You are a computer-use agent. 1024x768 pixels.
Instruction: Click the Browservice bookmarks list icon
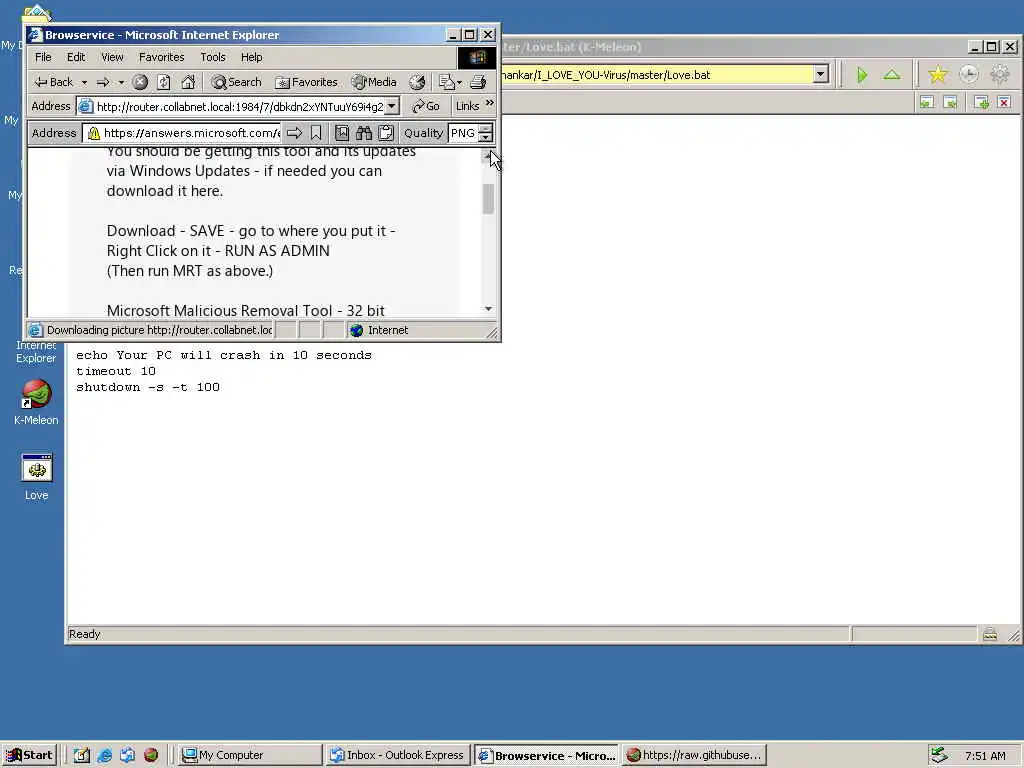pyautogui.click(x=342, y=133)
